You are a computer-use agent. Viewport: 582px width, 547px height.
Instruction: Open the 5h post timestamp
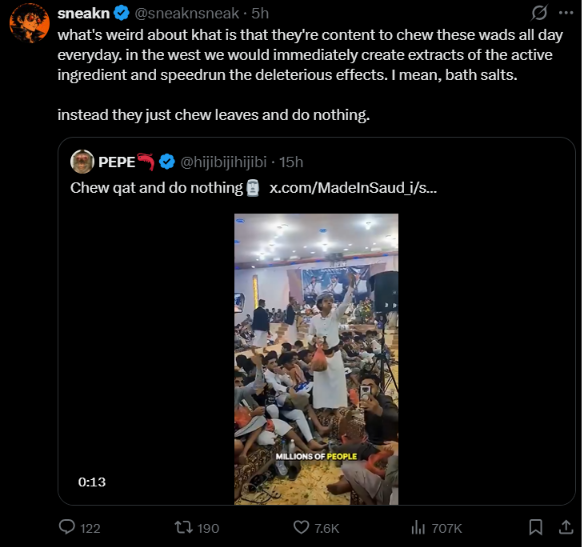[260, 13]
